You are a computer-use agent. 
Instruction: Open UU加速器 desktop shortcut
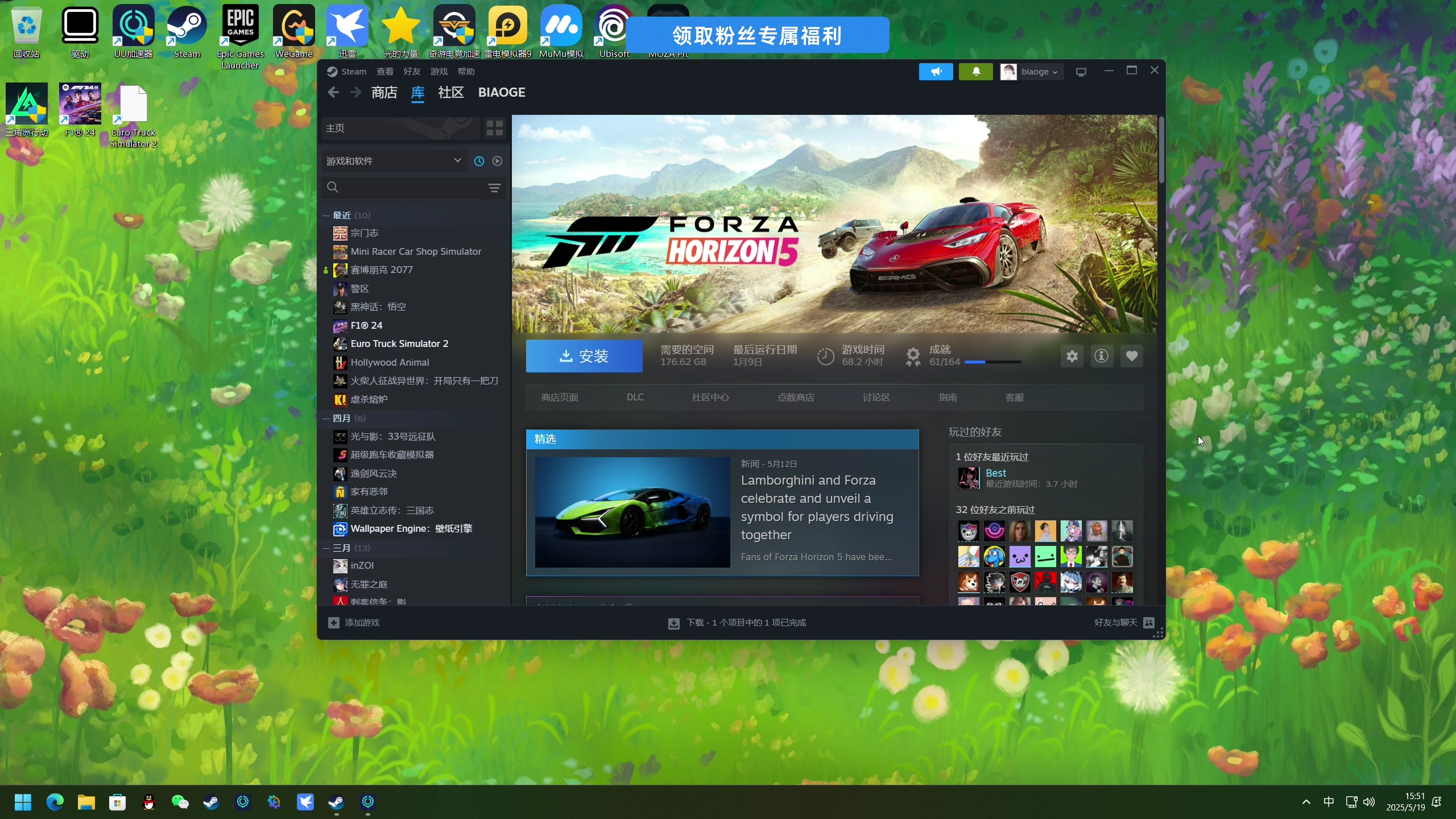point(134,31)
